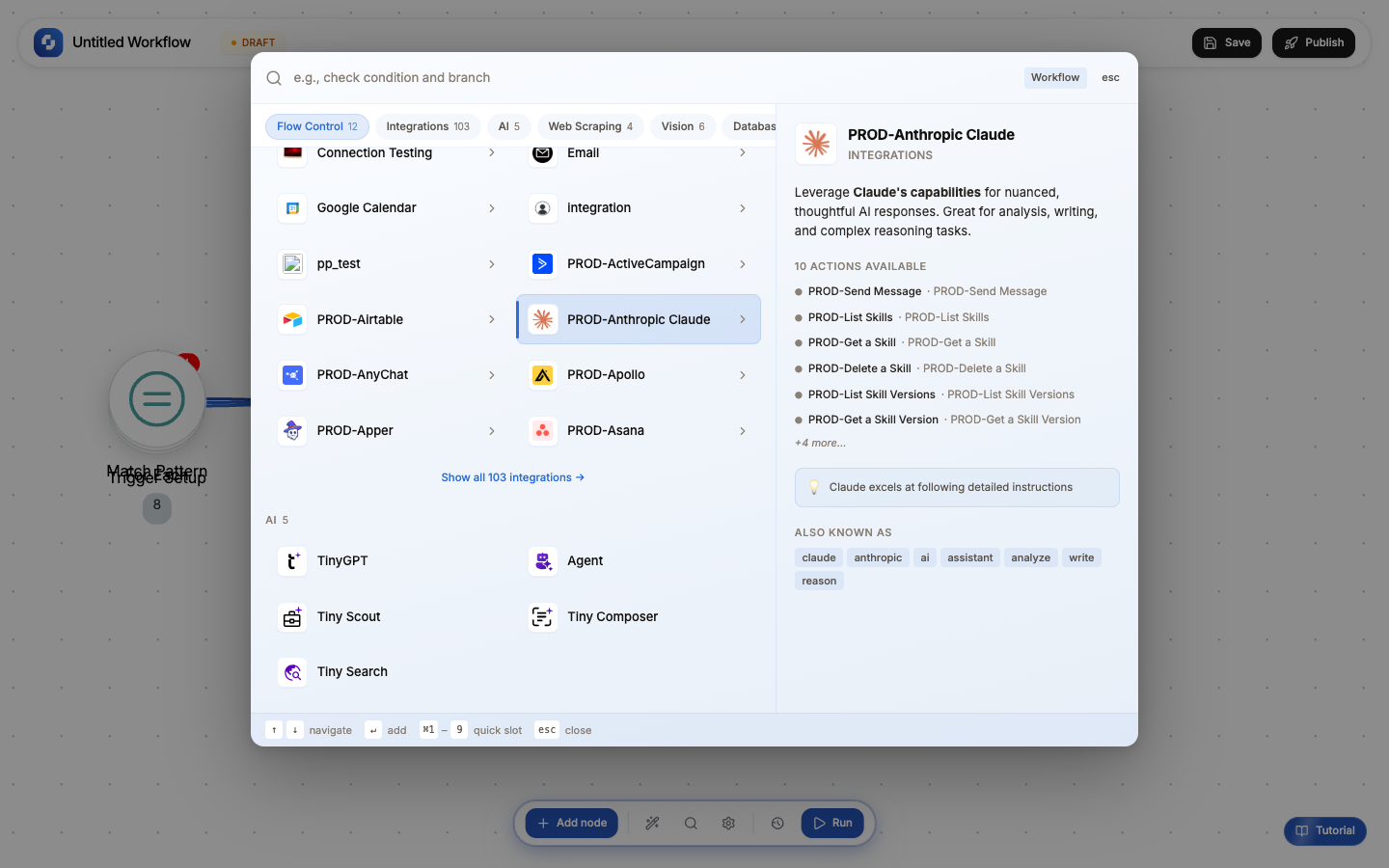Click the Publish button
Screen dimensions: 1389x868
pos(1314,42)
